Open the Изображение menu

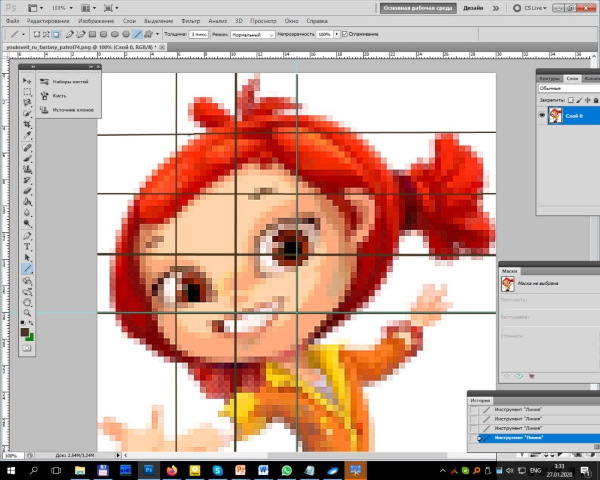pyautogui.click(x=96, y=21)
